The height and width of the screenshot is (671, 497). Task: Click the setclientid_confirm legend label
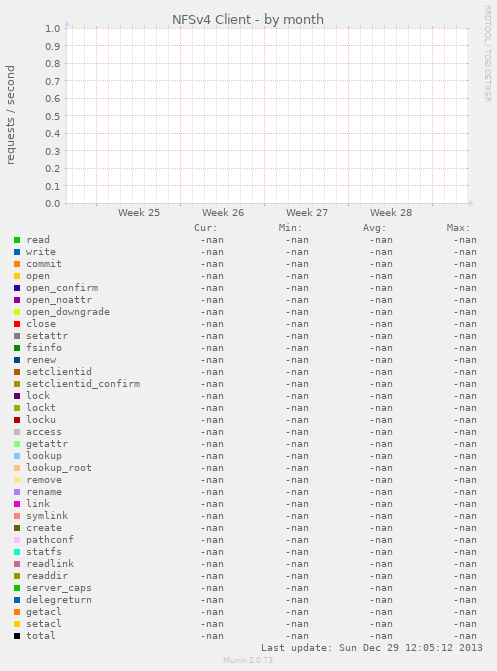(83, 384)
